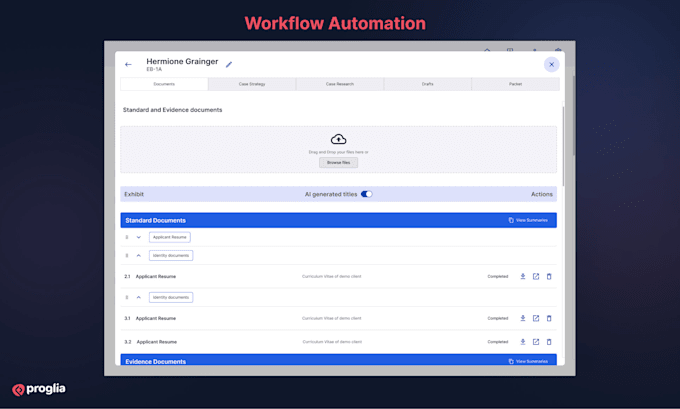
Task: Click the Completed status on row 3.2
Action: click(497, 342)
